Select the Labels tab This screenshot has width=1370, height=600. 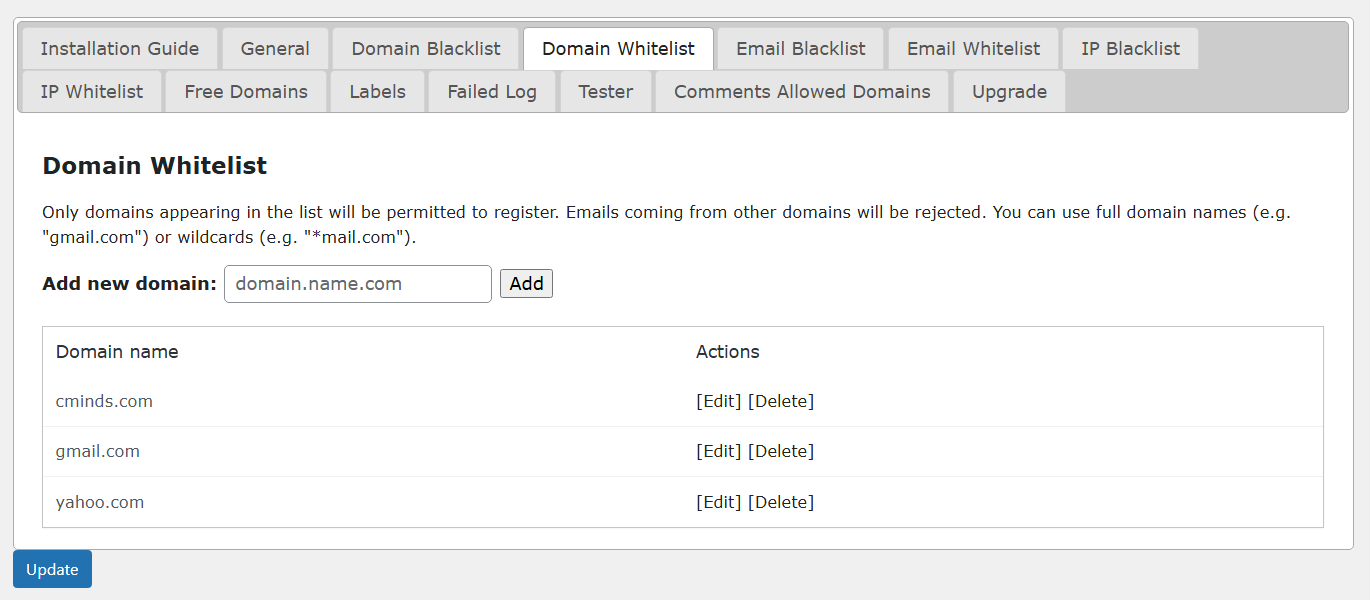[x=377, y=92]
